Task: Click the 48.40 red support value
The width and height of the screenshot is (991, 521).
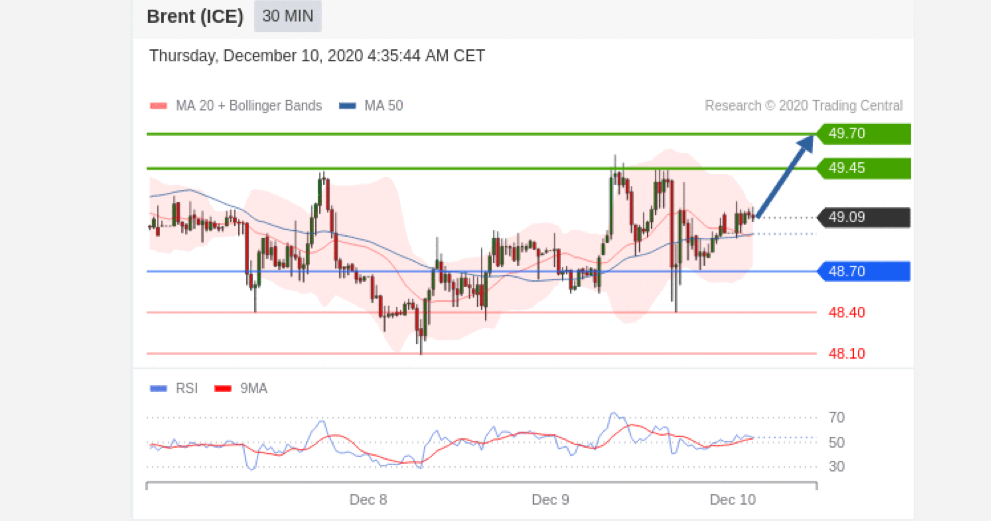Action: (x=847, y=312)
